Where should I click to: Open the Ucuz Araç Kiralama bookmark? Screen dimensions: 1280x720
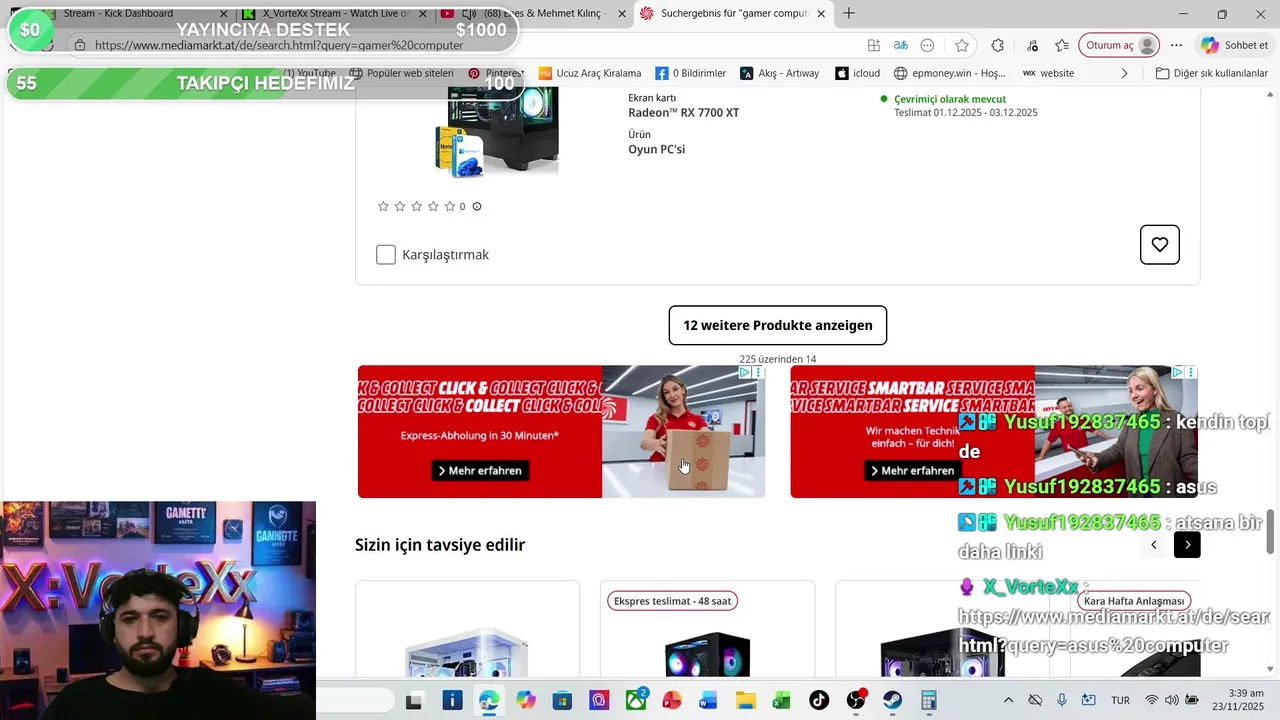coord(590,73)
